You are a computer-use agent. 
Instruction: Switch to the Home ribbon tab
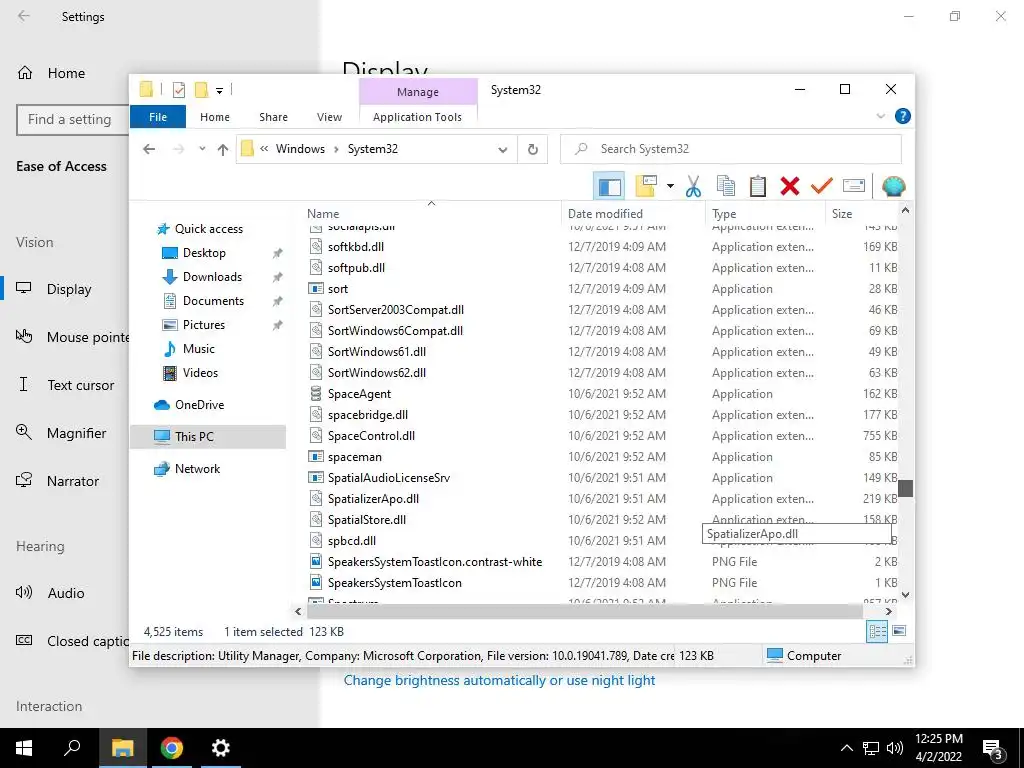215,117
